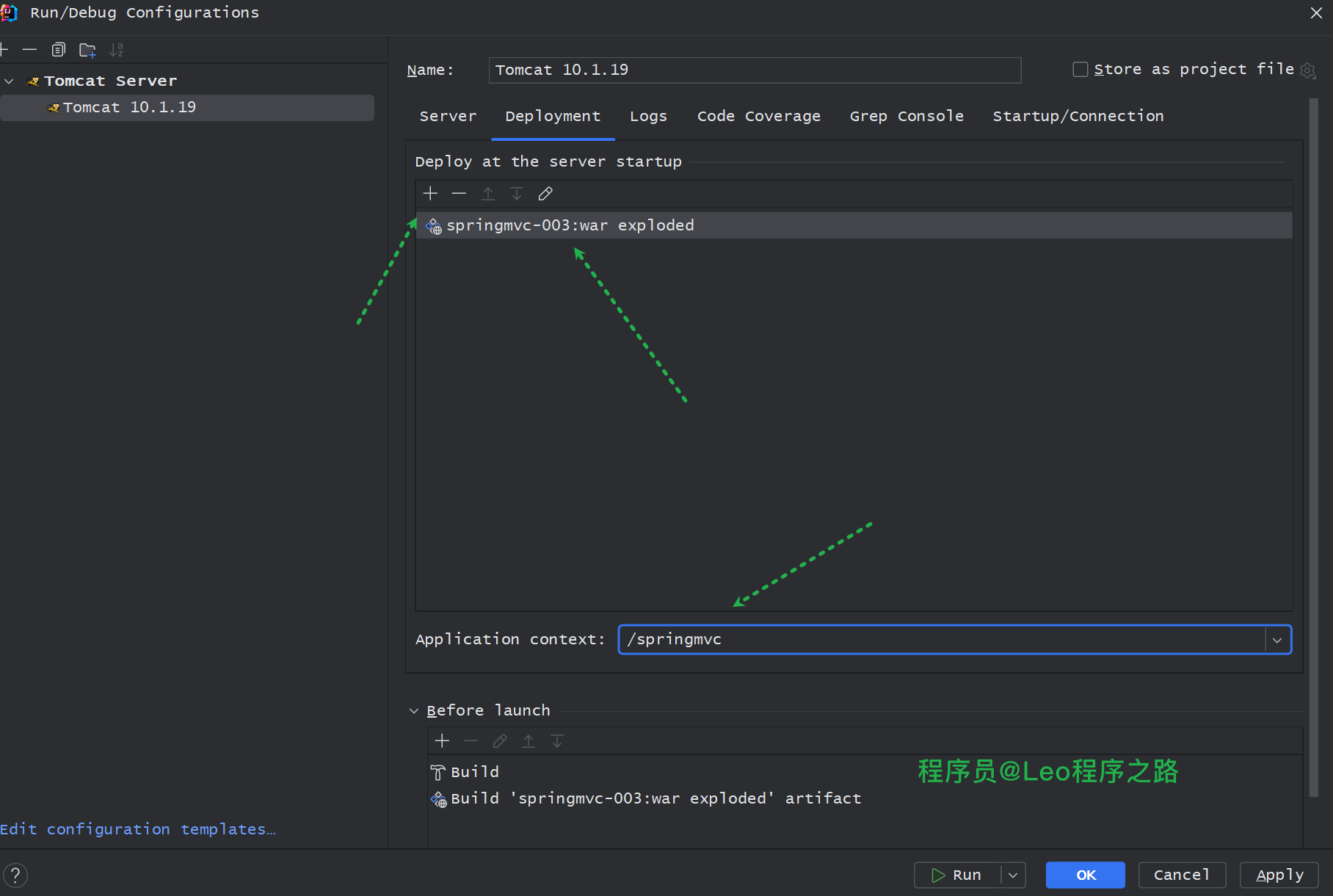Open the Grep Console tab
Image resolution: width=1333 pixels, height=896 pixels.
pyautogui.click(x=907, y=117)
